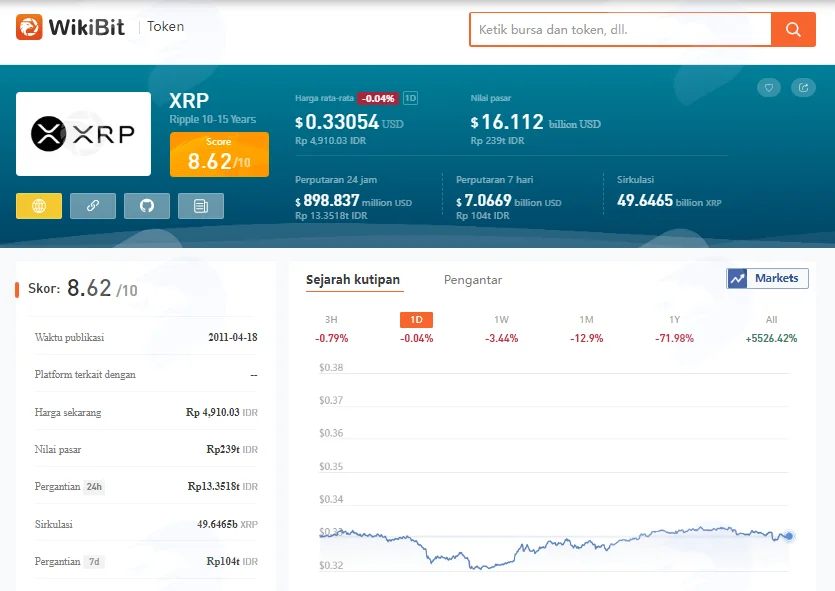The image size is (835, 591).
Task: Click the orange search magnifier button
Action: point(793,29)
